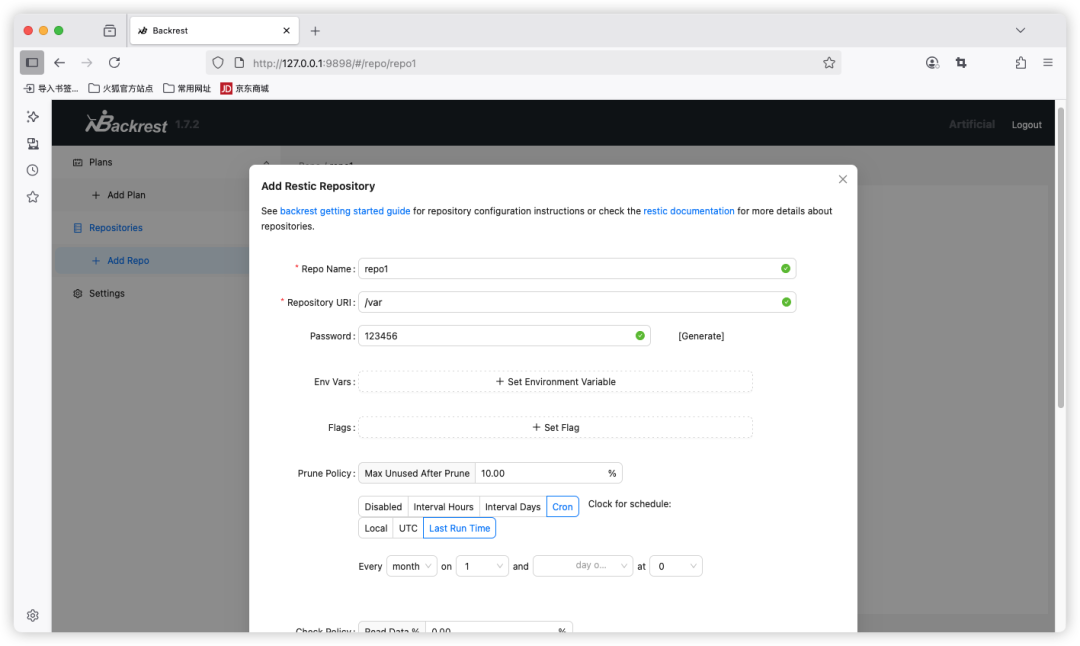Bookmark this page with the star icon
The width and height of the screenshot is (1080, 646).
(829, 63)
